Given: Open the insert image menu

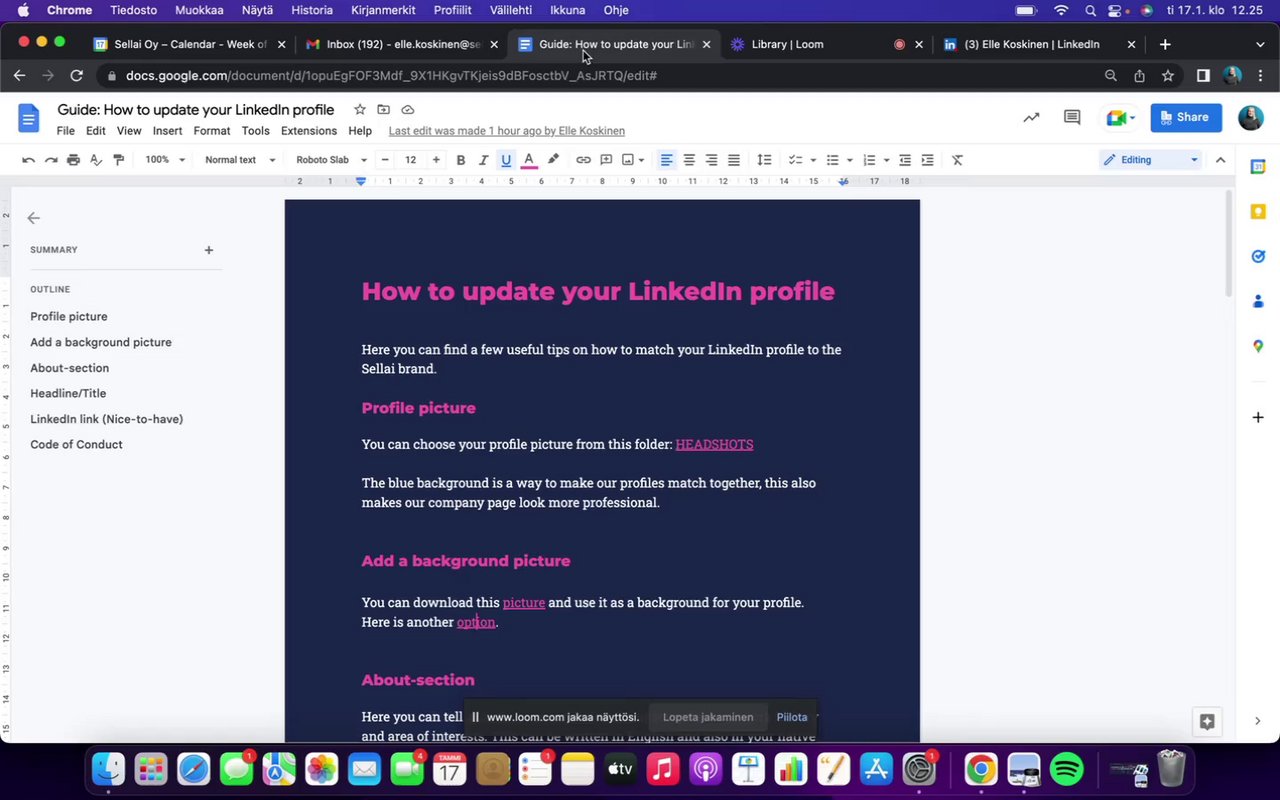Looking at the screenshot, I should (633, 160).
